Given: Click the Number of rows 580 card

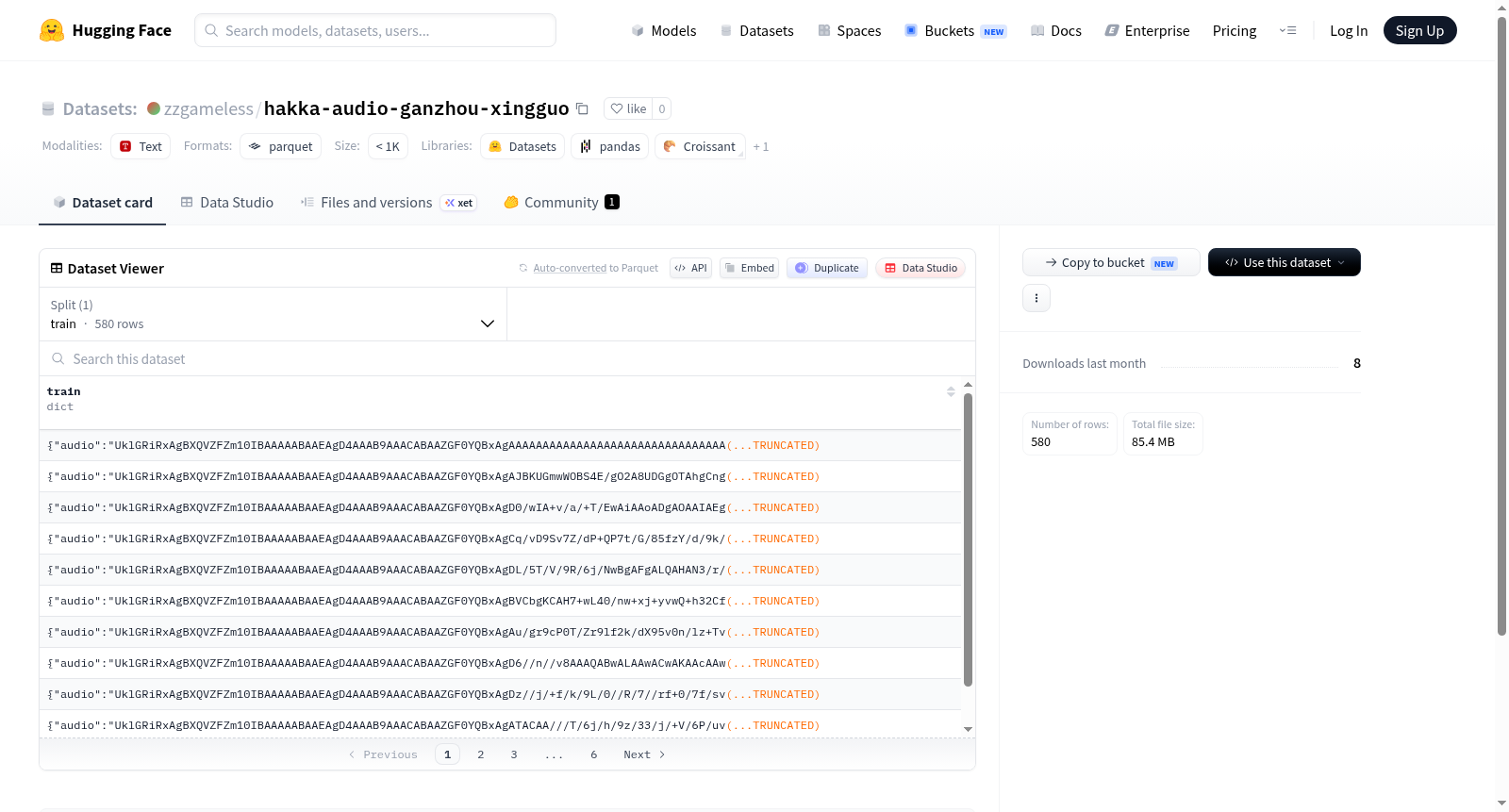Looking at the screenshot, I should click(x=1070, y=434).
